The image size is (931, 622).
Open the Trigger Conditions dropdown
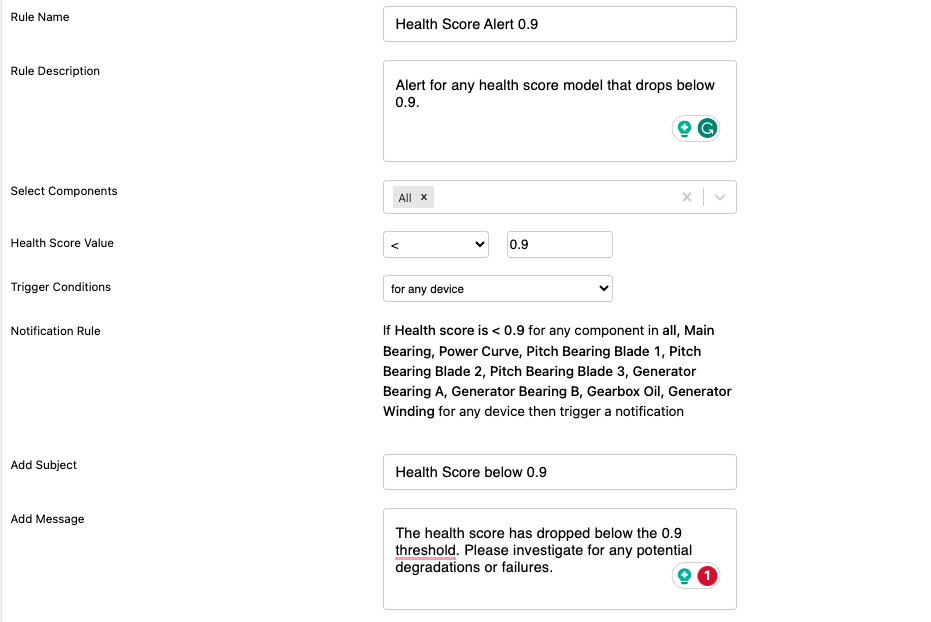tap(498, 288)
